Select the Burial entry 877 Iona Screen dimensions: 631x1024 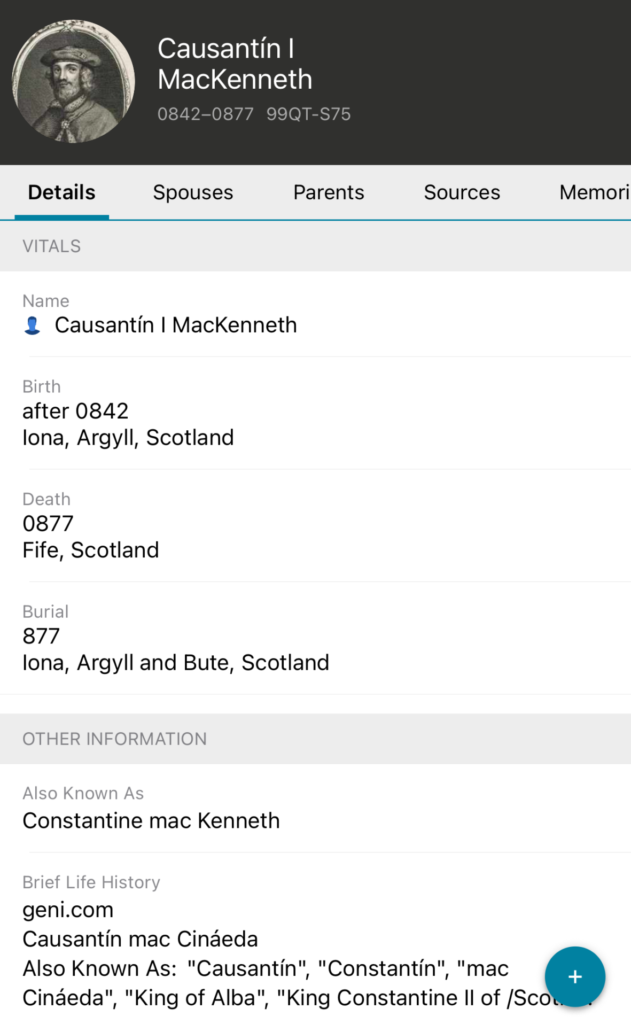tap(175, 649)
